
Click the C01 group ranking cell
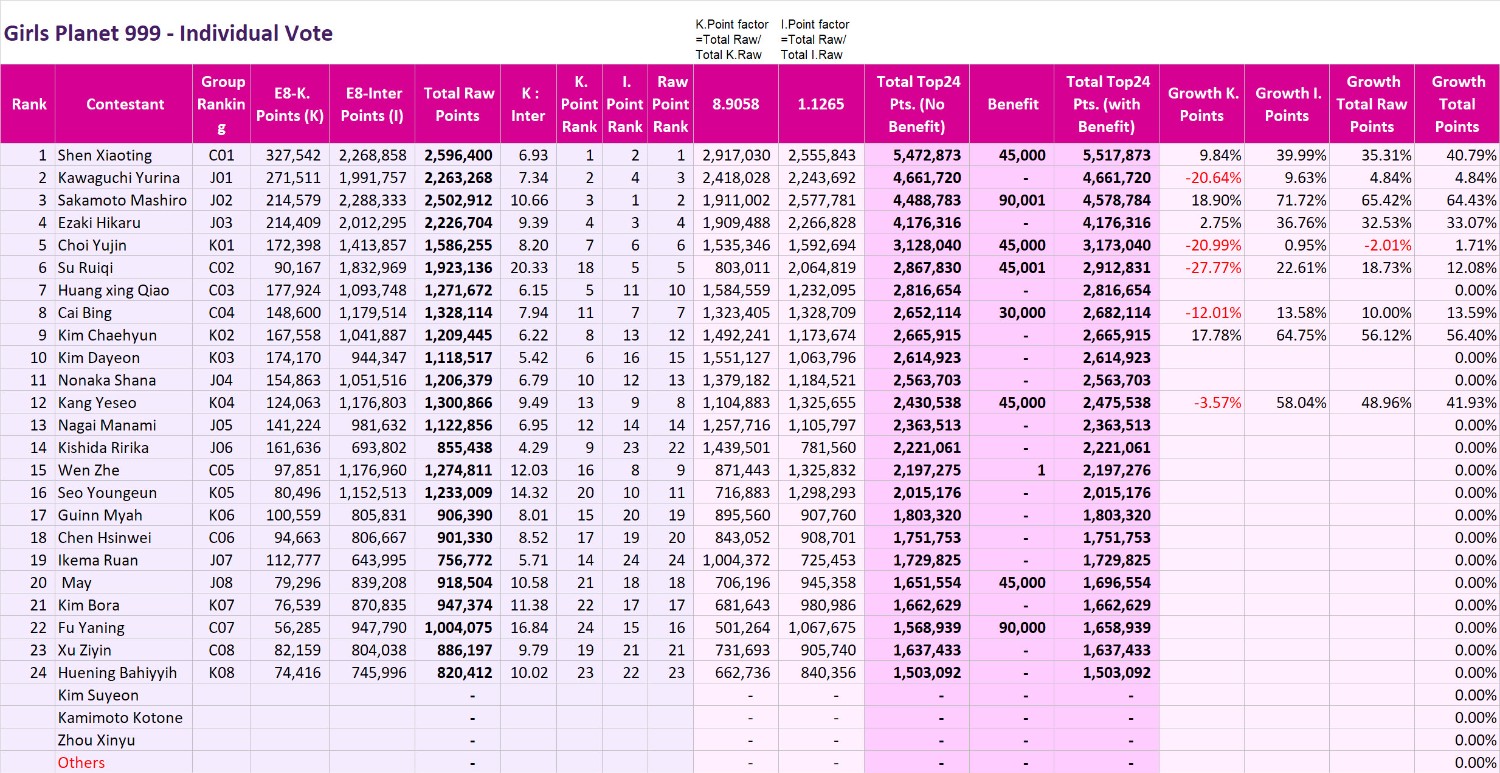pos(222,155)
